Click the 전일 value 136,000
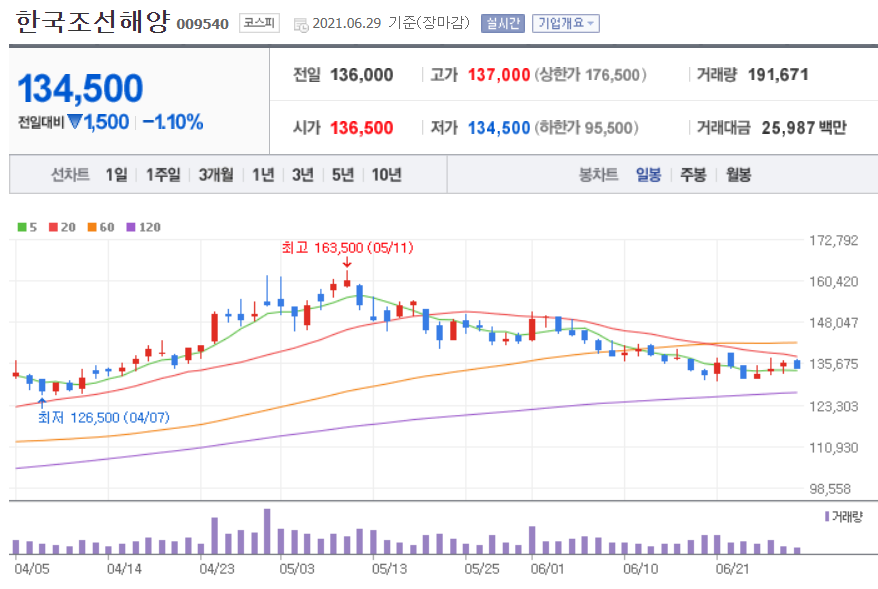 point(361,74)
